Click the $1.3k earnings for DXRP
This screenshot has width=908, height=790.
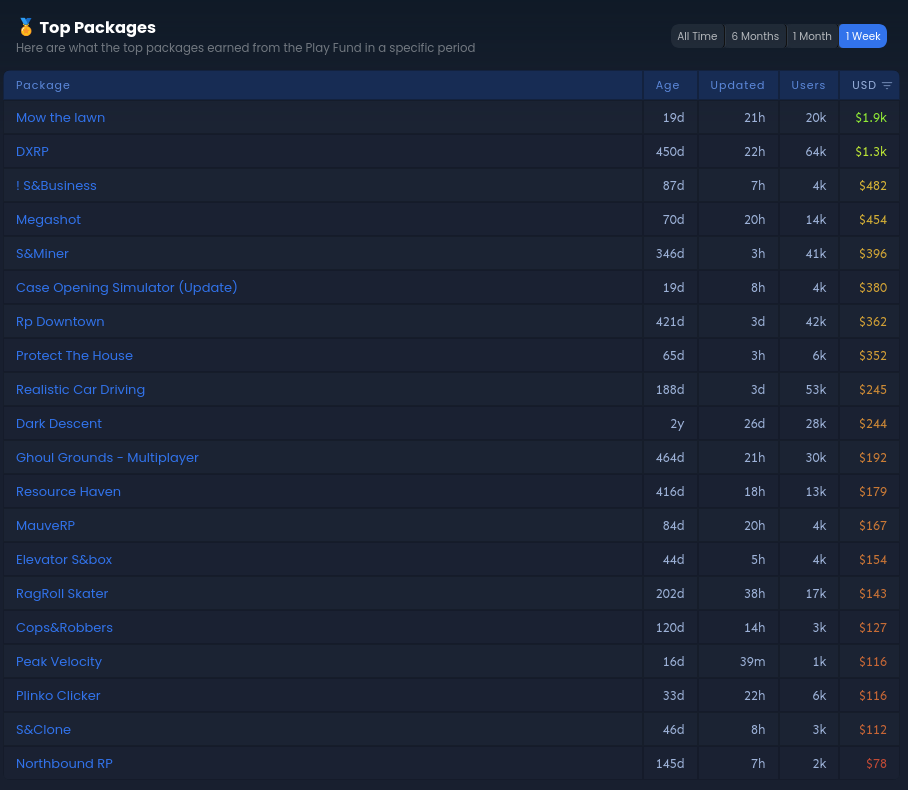870,152
